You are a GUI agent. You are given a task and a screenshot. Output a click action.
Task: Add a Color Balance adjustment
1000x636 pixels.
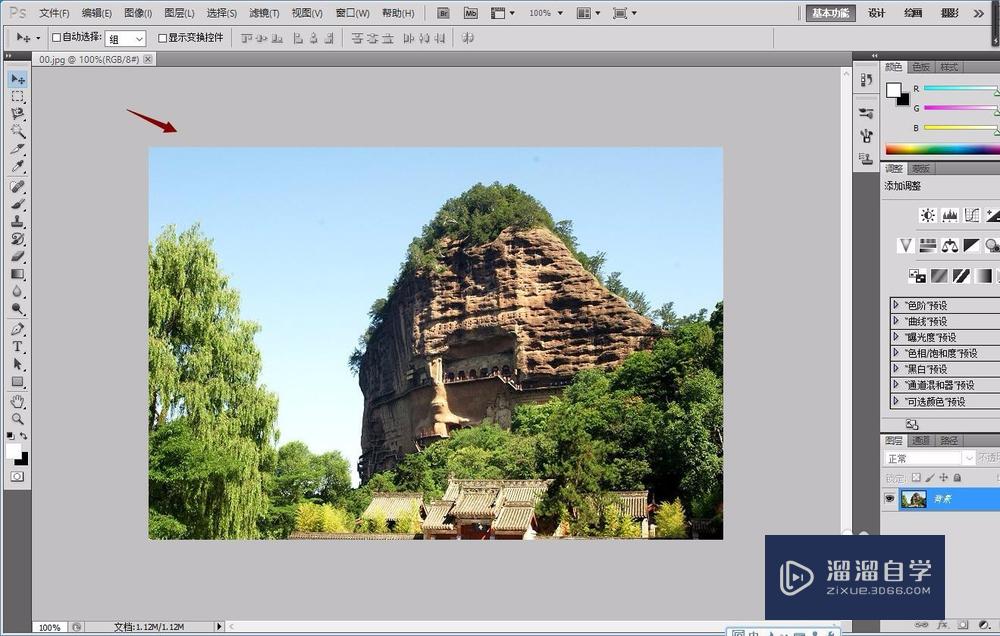pos(950,245)
